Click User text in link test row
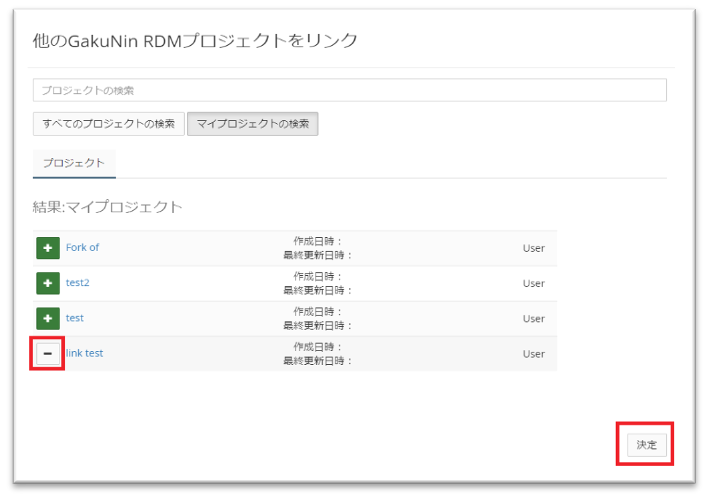This screenshot has width=708, height=499. (534, 354)
